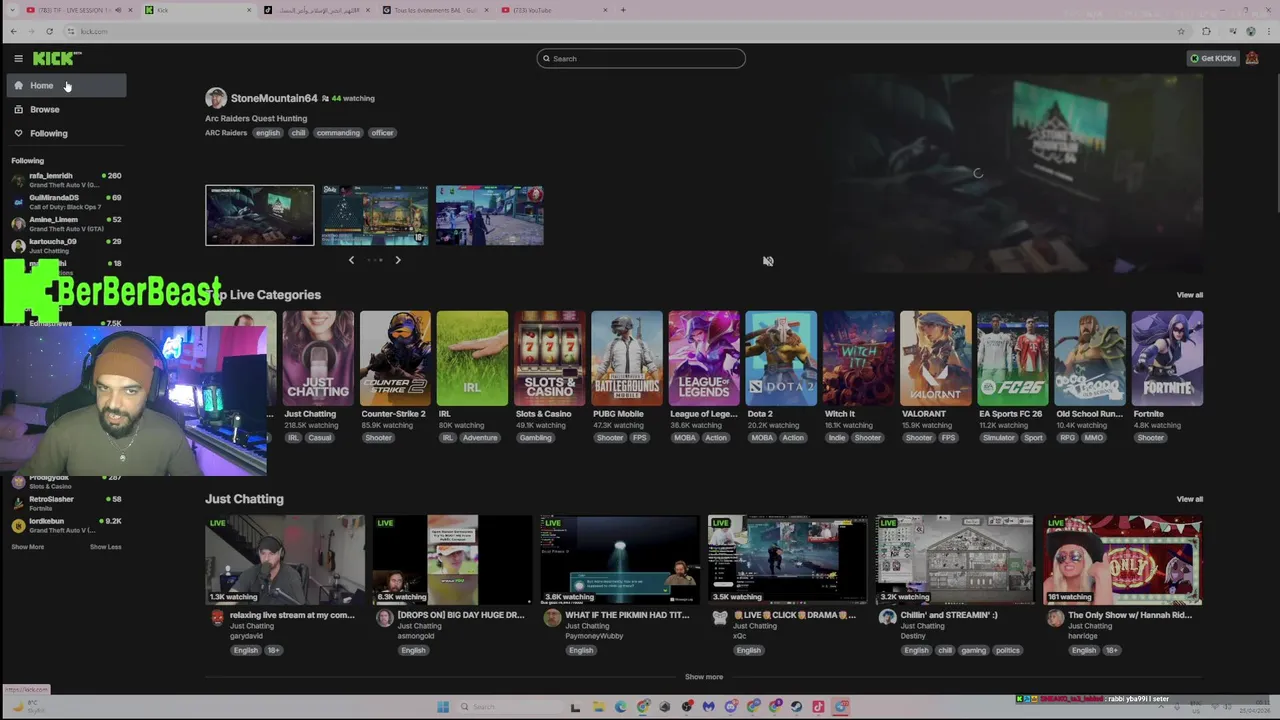Open League of Legends category card
This screenshot has height=720, width=1280.
[x=704, y=358]
